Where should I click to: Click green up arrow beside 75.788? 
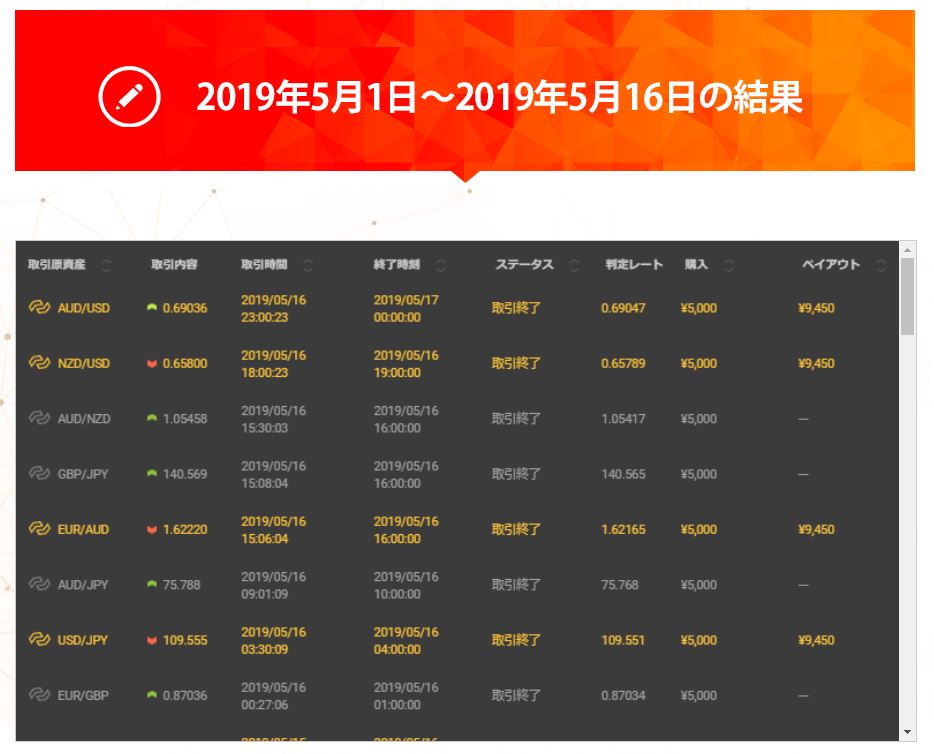(x=152, y=584)
